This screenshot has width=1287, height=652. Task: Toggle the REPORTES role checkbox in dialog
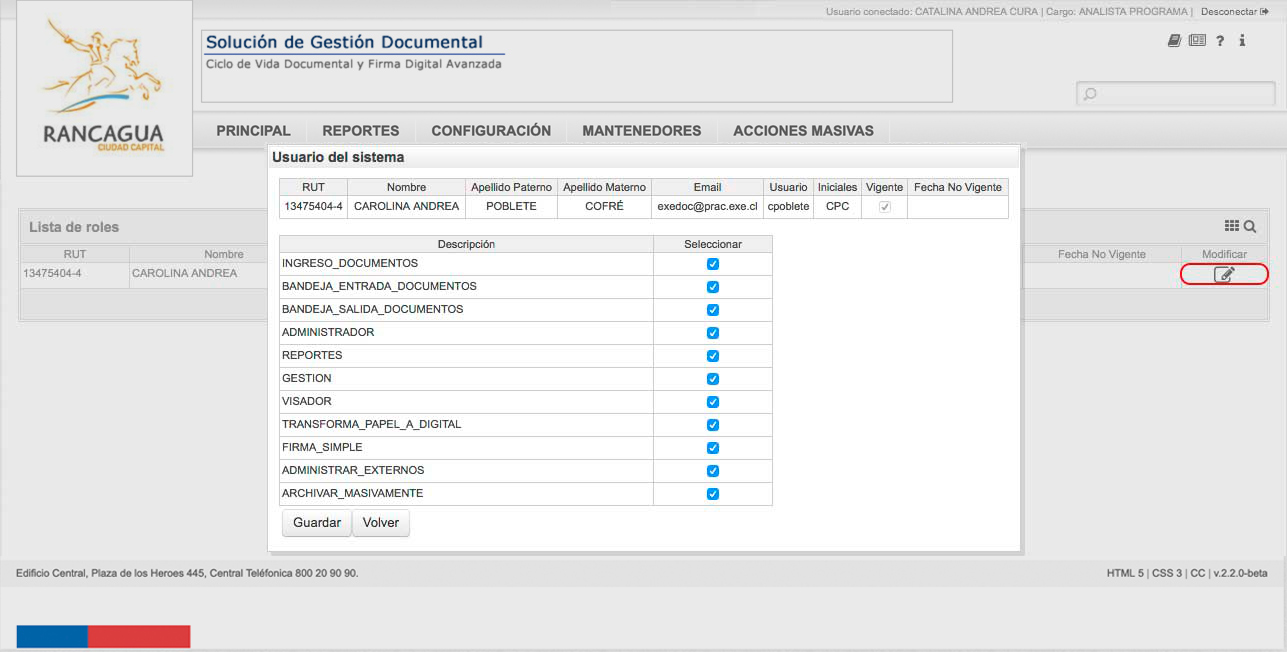(713, 356)
